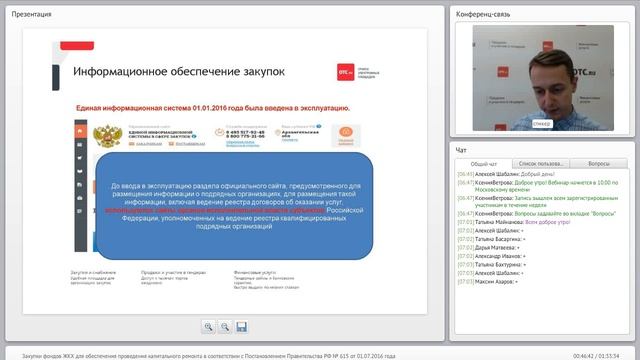This screenshot has width=640, height=360.
Task: Zoom out the presentation with minus magnifier
Action: (225, 327)
